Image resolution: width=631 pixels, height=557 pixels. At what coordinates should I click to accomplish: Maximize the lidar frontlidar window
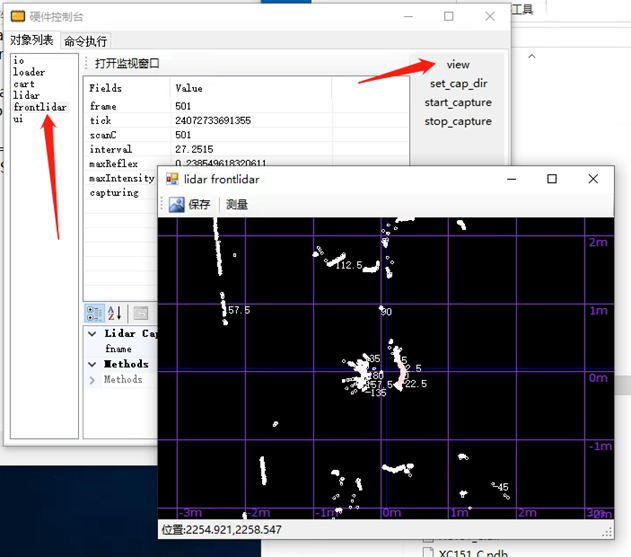tap(552, 179)
